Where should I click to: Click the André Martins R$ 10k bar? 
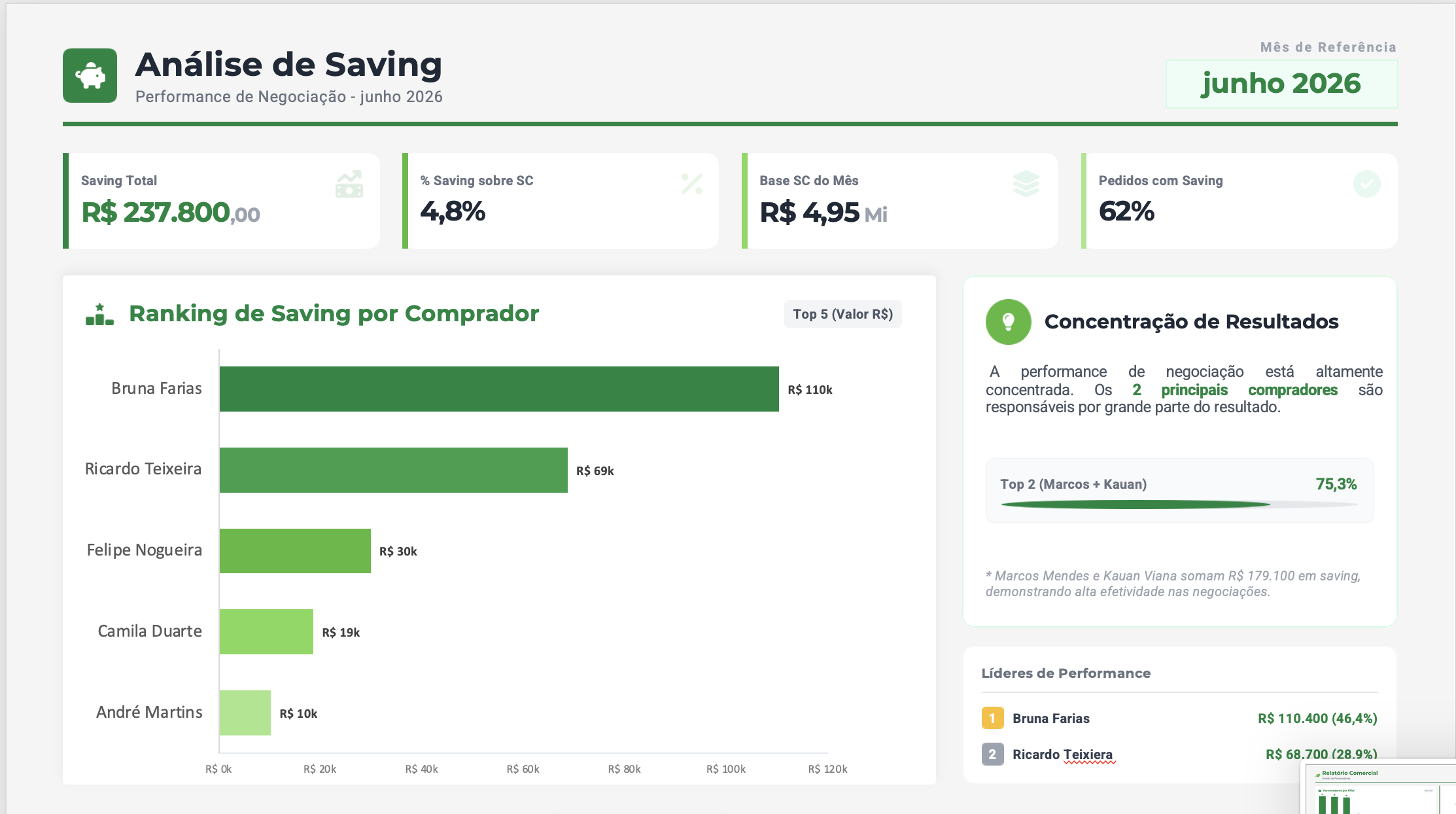click(245, 713)
